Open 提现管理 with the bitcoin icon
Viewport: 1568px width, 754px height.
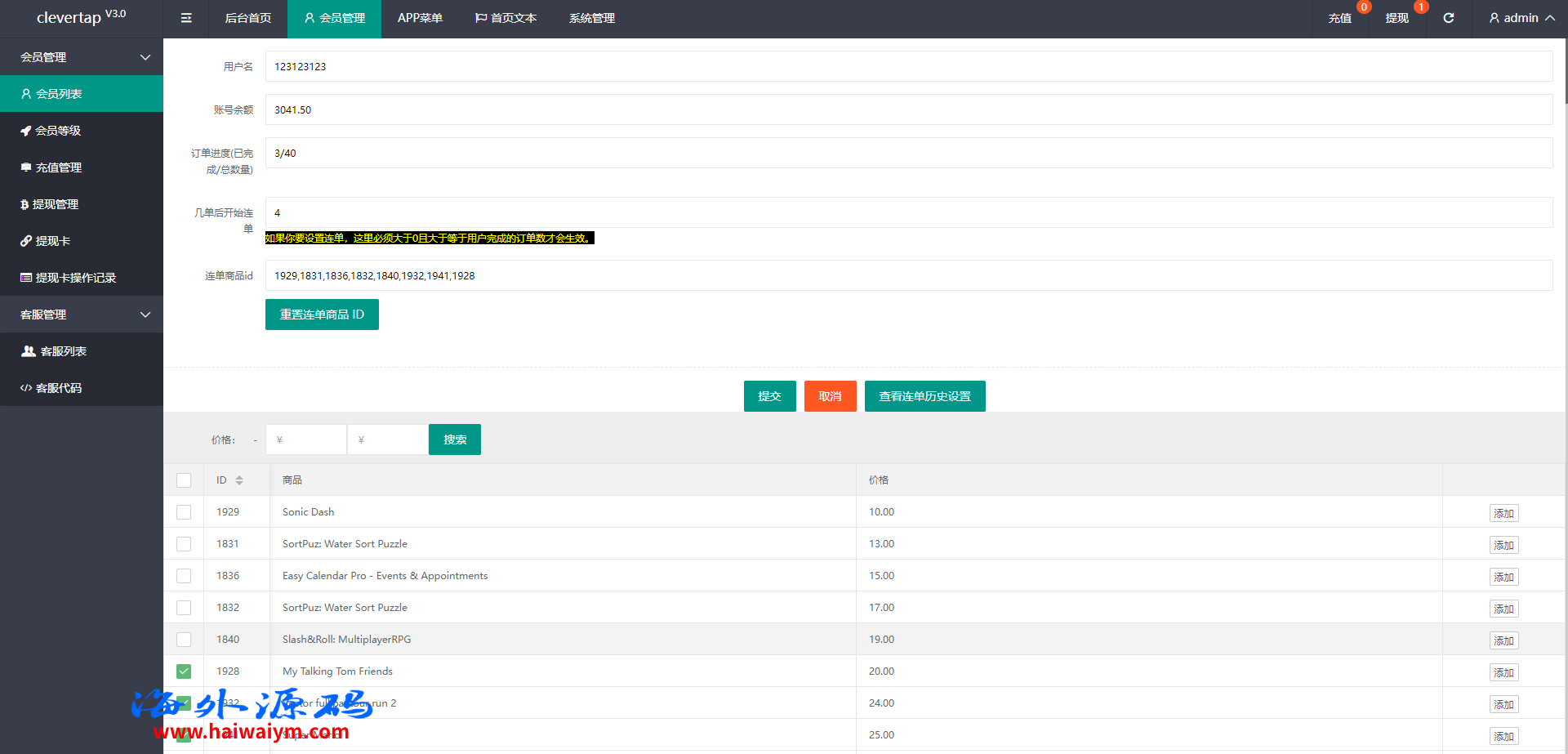click(x=55, y=204)
